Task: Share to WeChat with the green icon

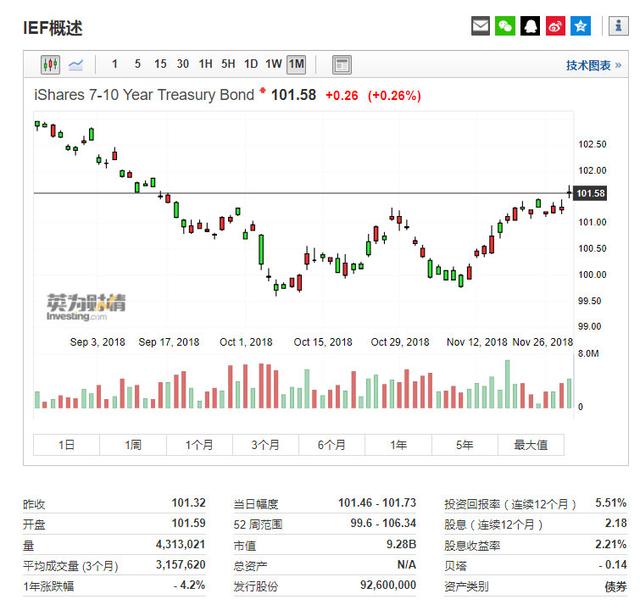Action: pos(505,26)
